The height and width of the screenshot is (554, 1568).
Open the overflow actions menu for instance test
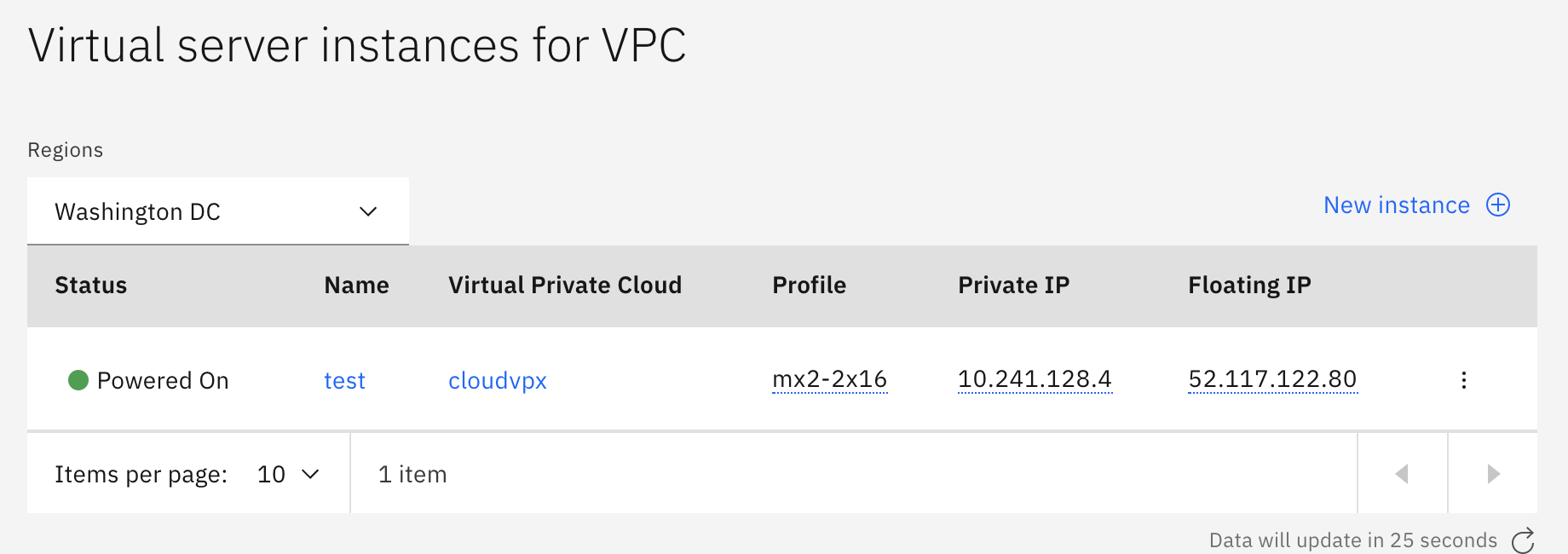click(1463, 380)
